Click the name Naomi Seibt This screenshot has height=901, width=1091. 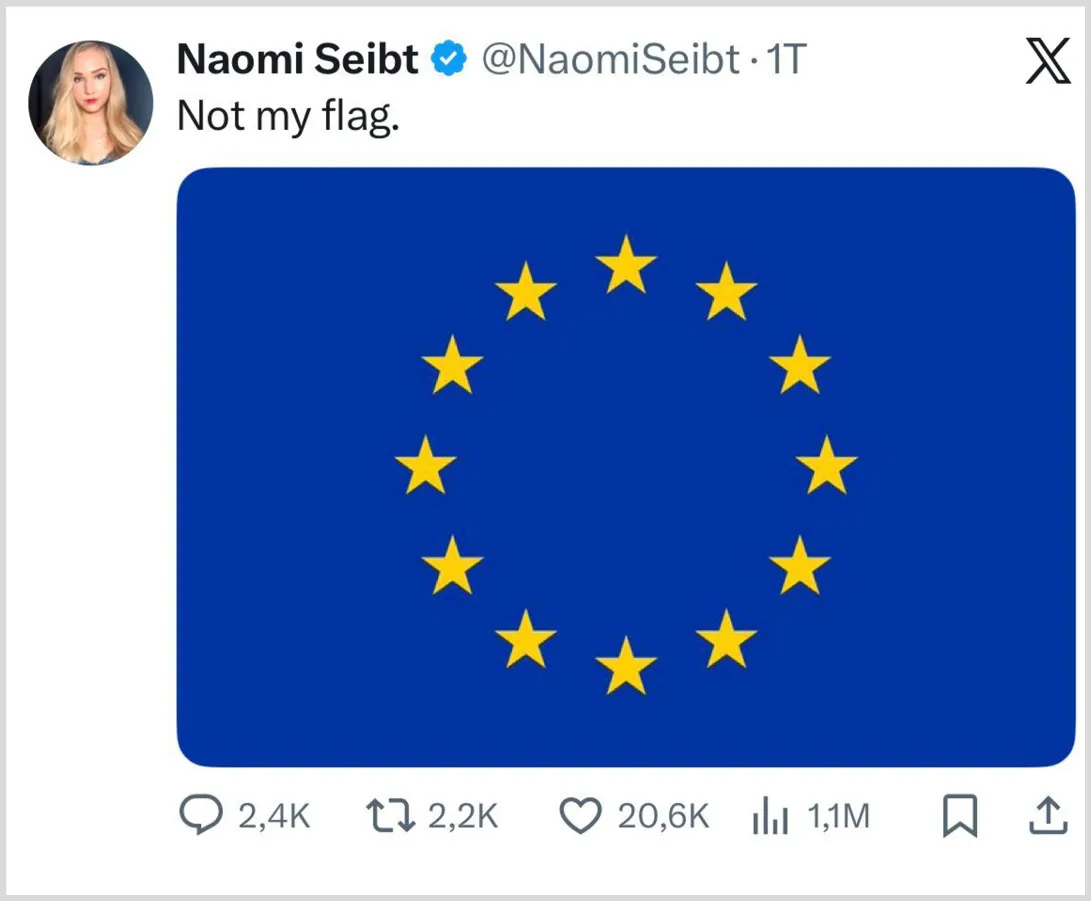pos(296,60)
